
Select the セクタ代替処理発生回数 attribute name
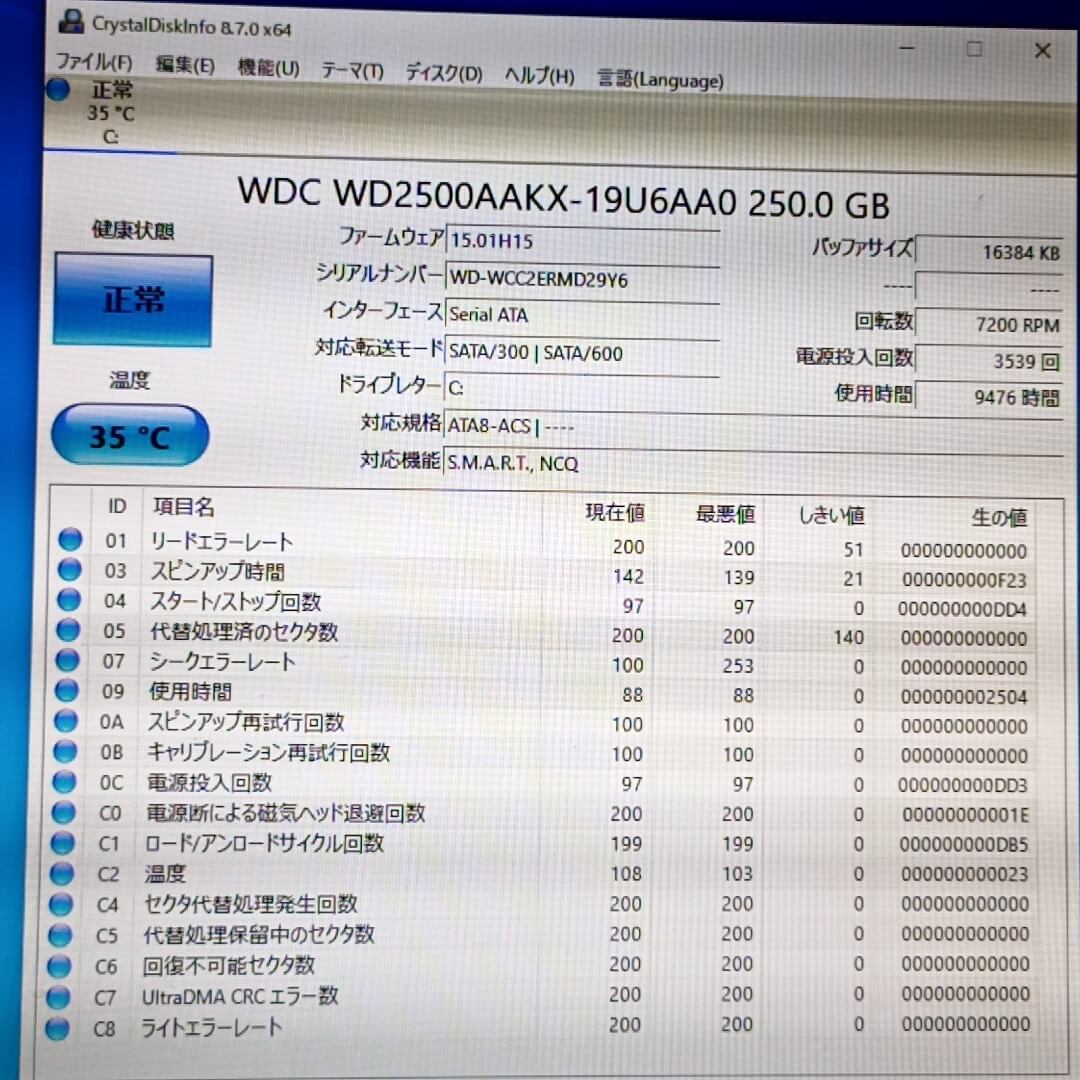251,904
